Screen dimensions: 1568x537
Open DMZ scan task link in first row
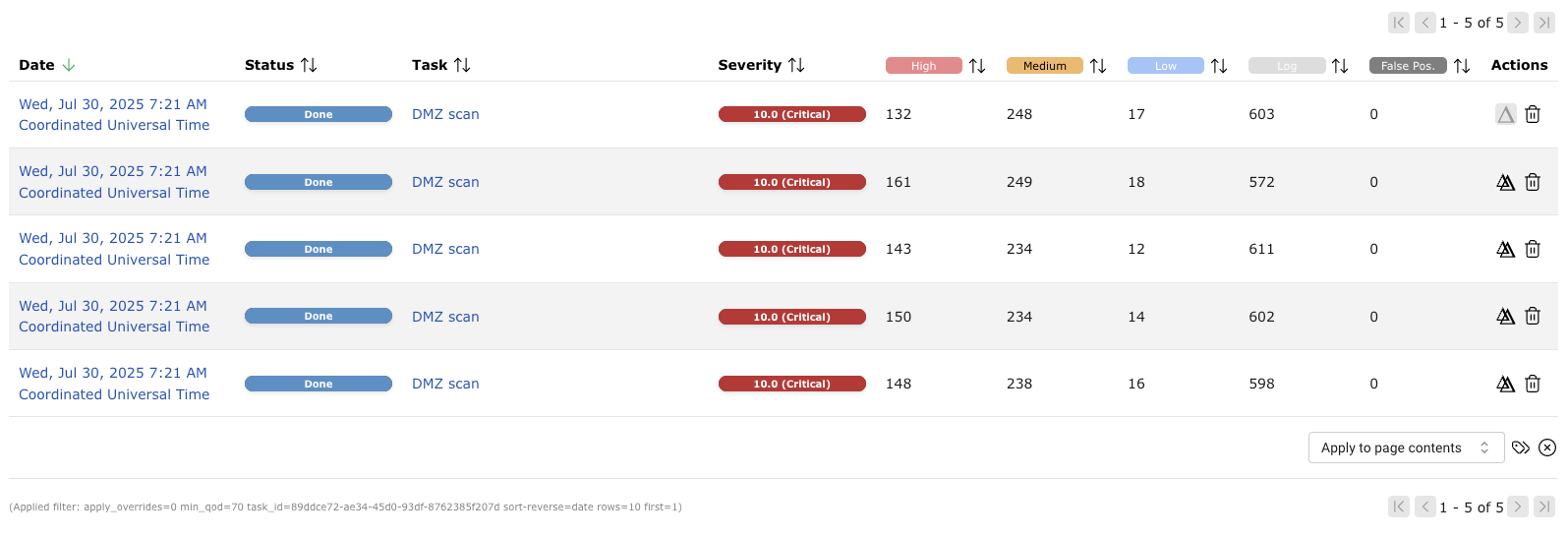click(x=445, y=114)
